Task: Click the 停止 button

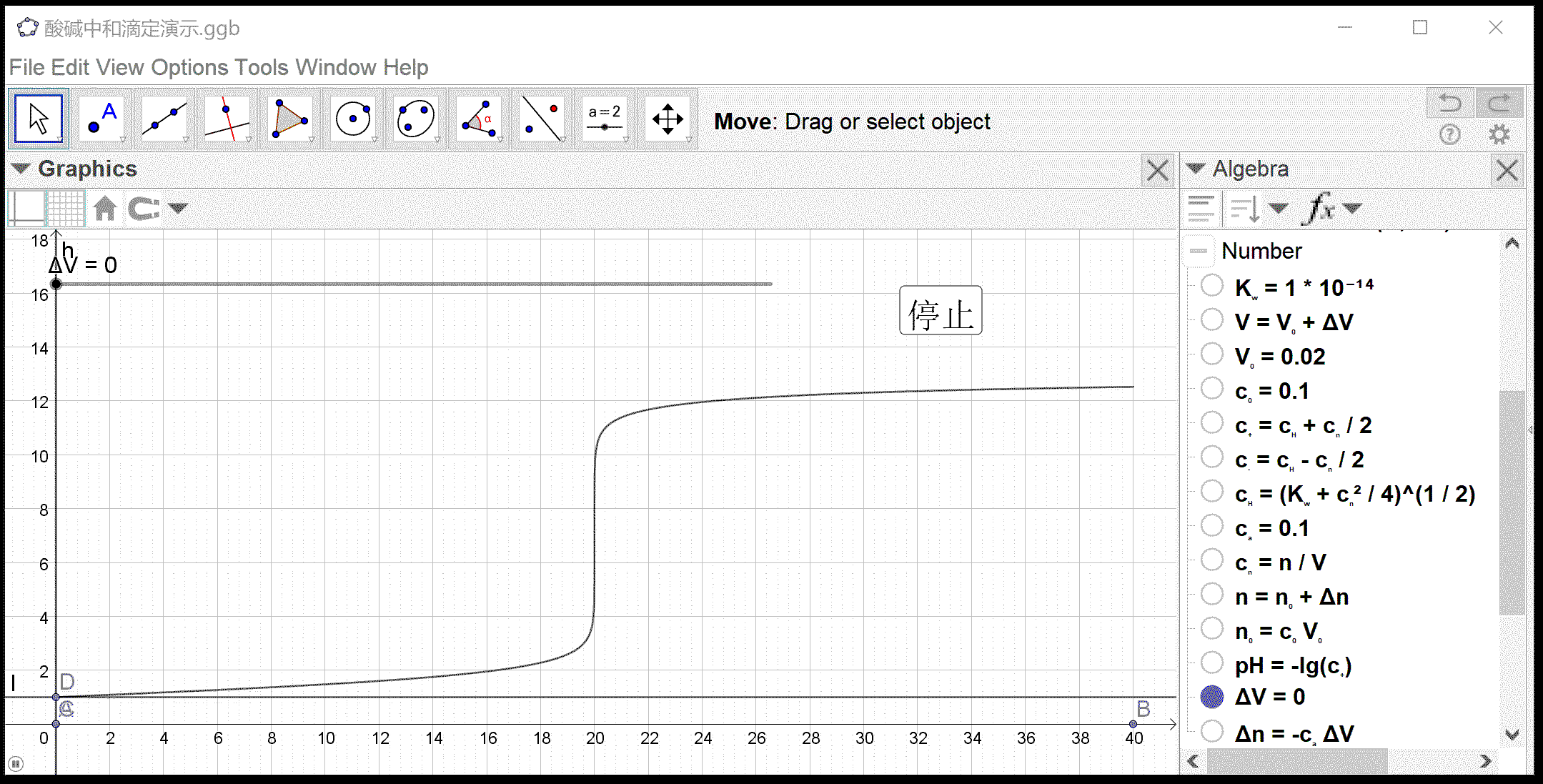Action: [x=941, y=311]
